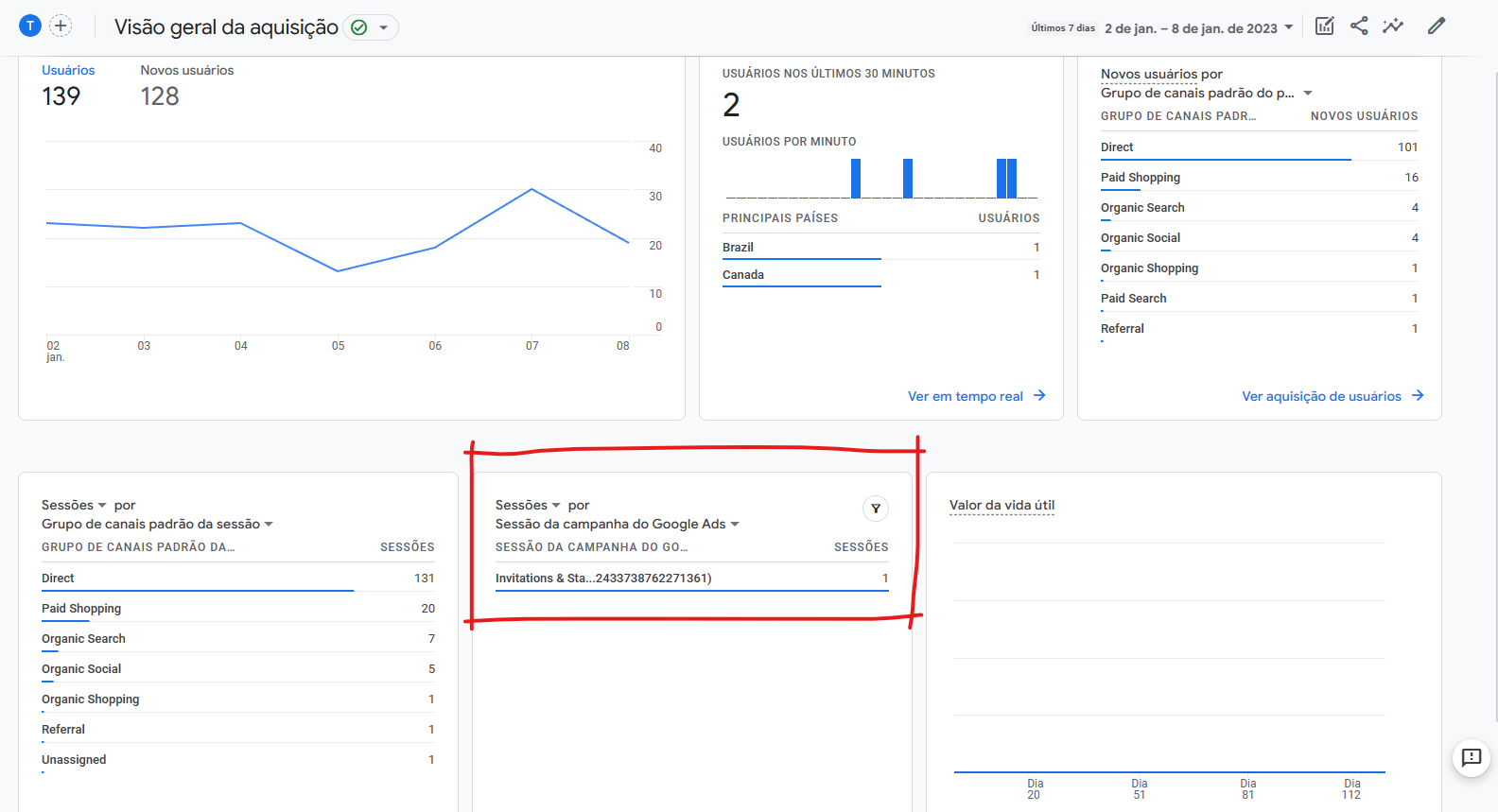Click the Últimos 7 dias label

tap(1063, 28)
